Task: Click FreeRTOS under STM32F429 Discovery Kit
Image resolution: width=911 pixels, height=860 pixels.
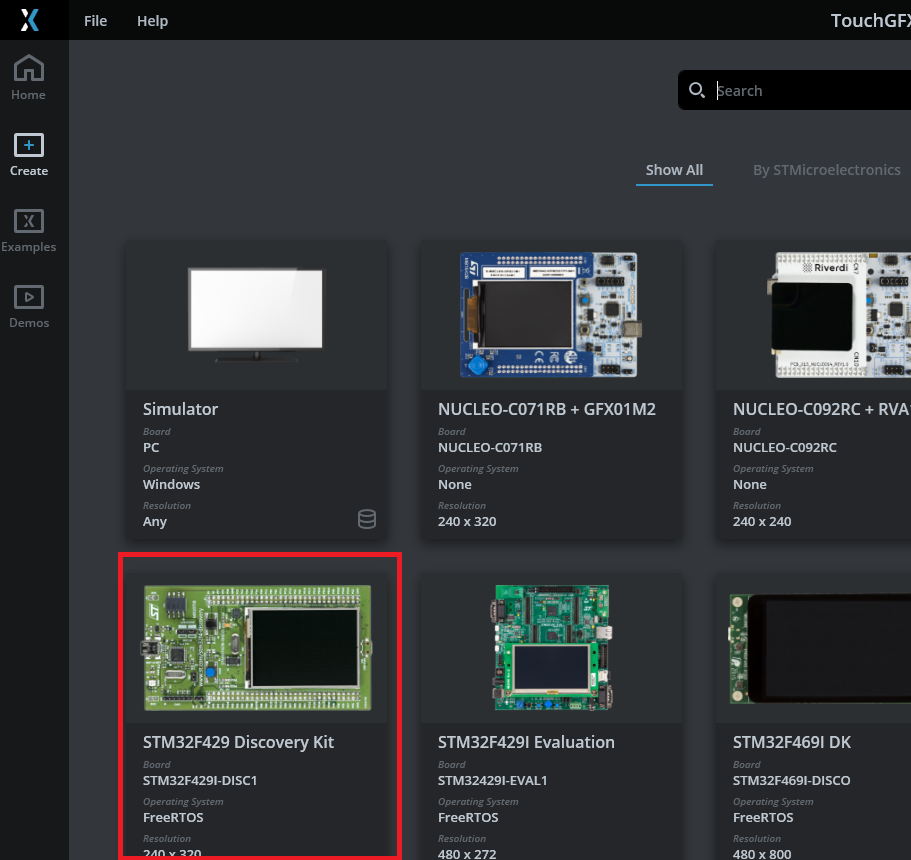Action: pyautogui.click(x=173, y=818)
